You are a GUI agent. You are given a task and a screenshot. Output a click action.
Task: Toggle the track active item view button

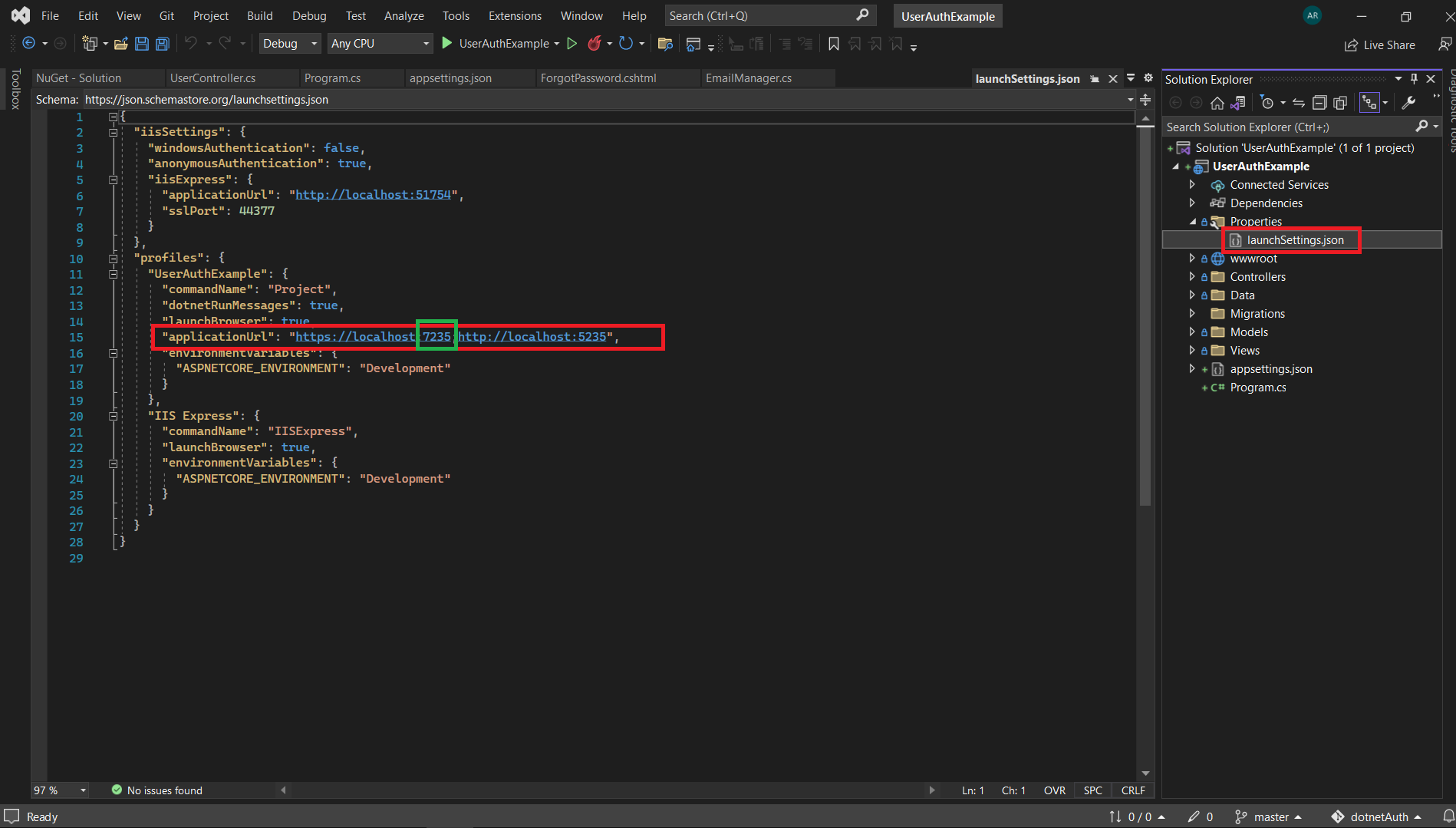pyautogui.click(x=1369, y=103)
